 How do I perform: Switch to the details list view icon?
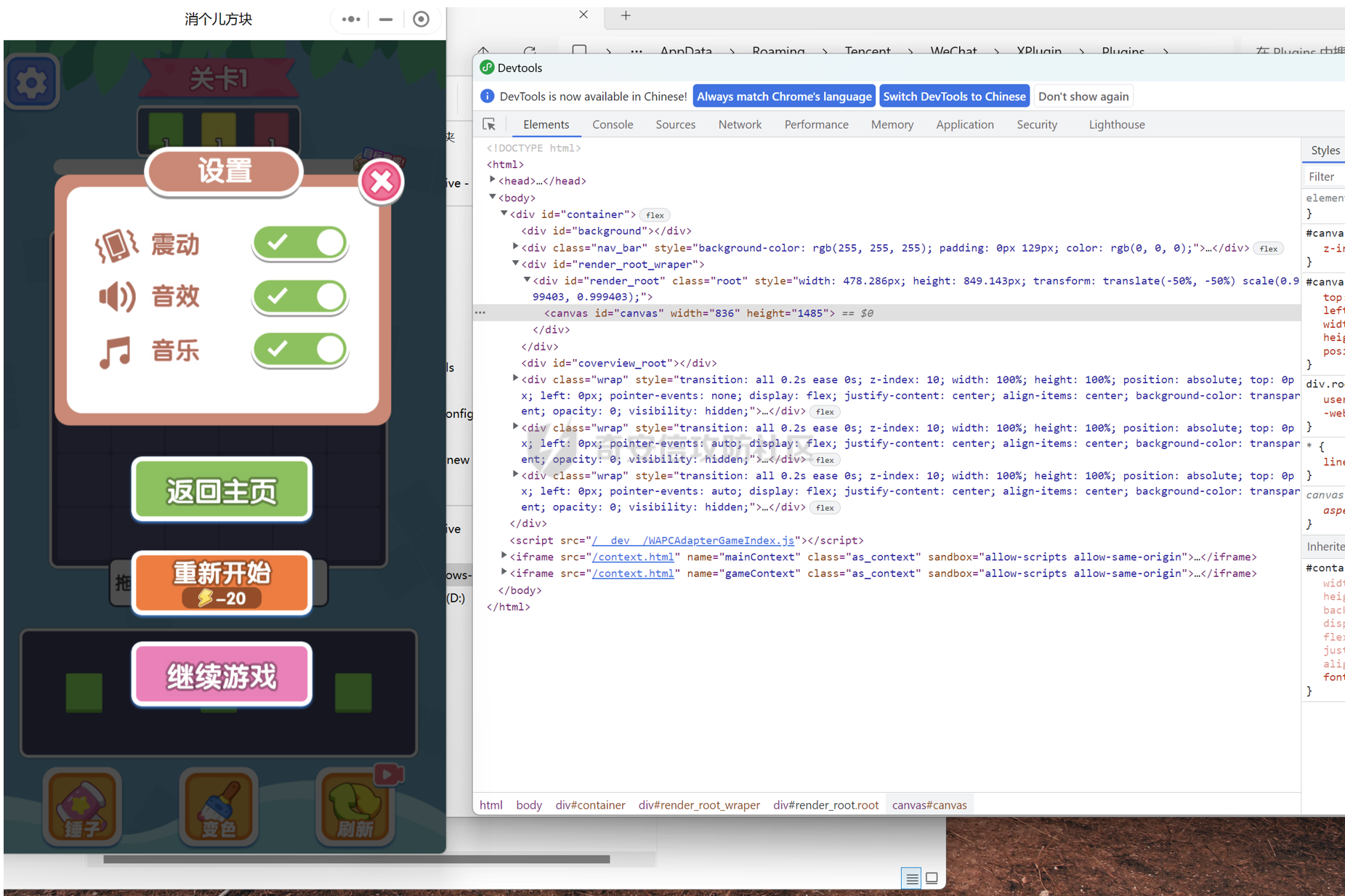point(911,879)
